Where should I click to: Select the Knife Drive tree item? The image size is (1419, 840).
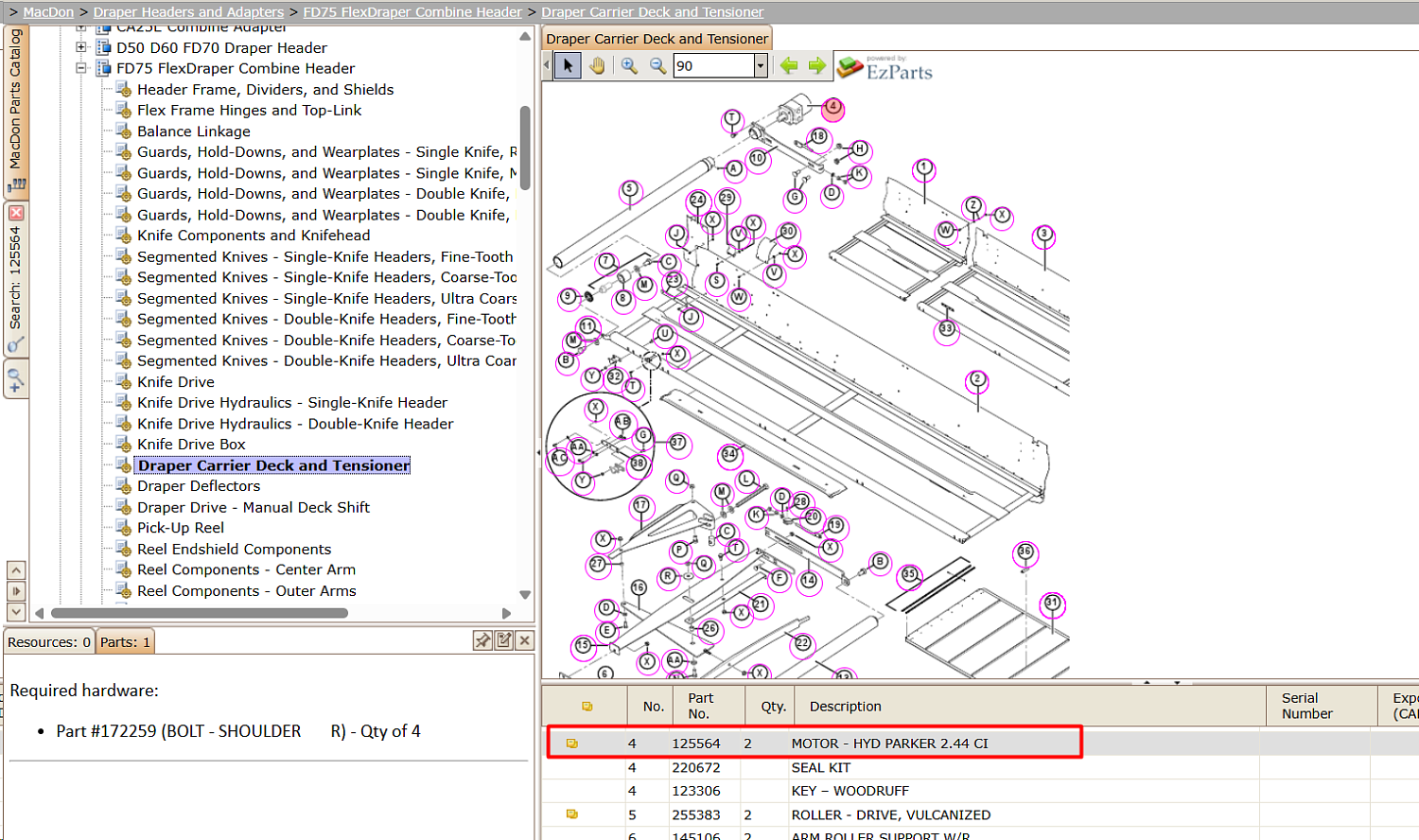176,382
